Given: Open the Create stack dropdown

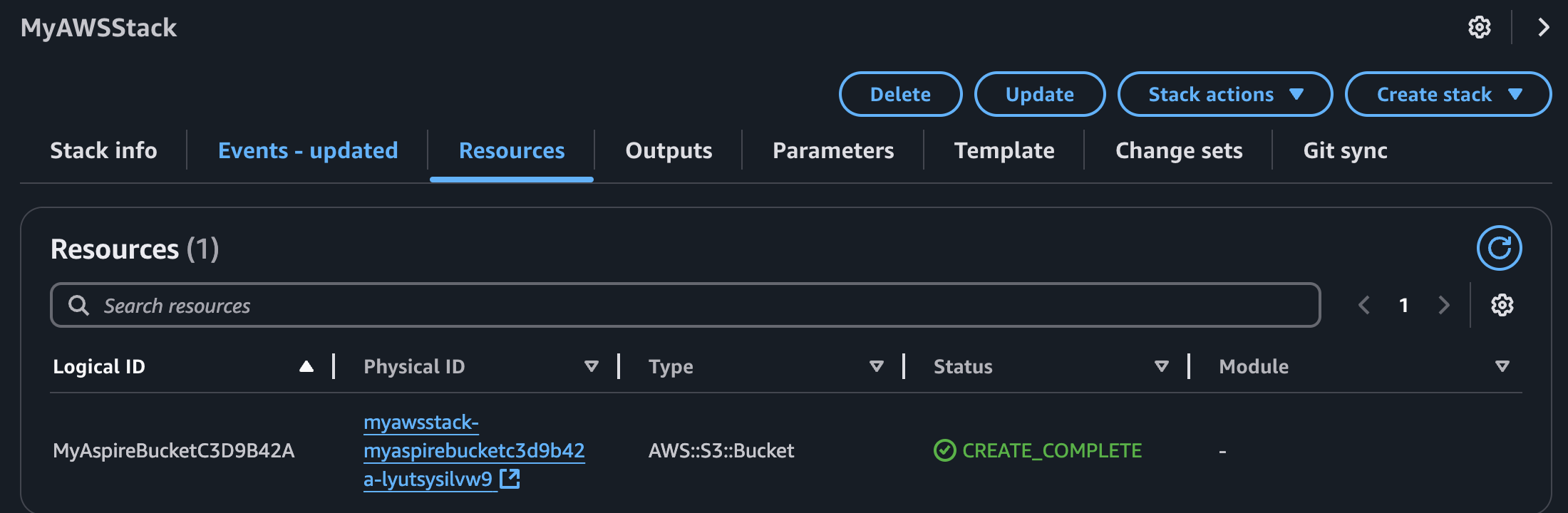Looking at the screenshot, I should [x=1448, y=94].
